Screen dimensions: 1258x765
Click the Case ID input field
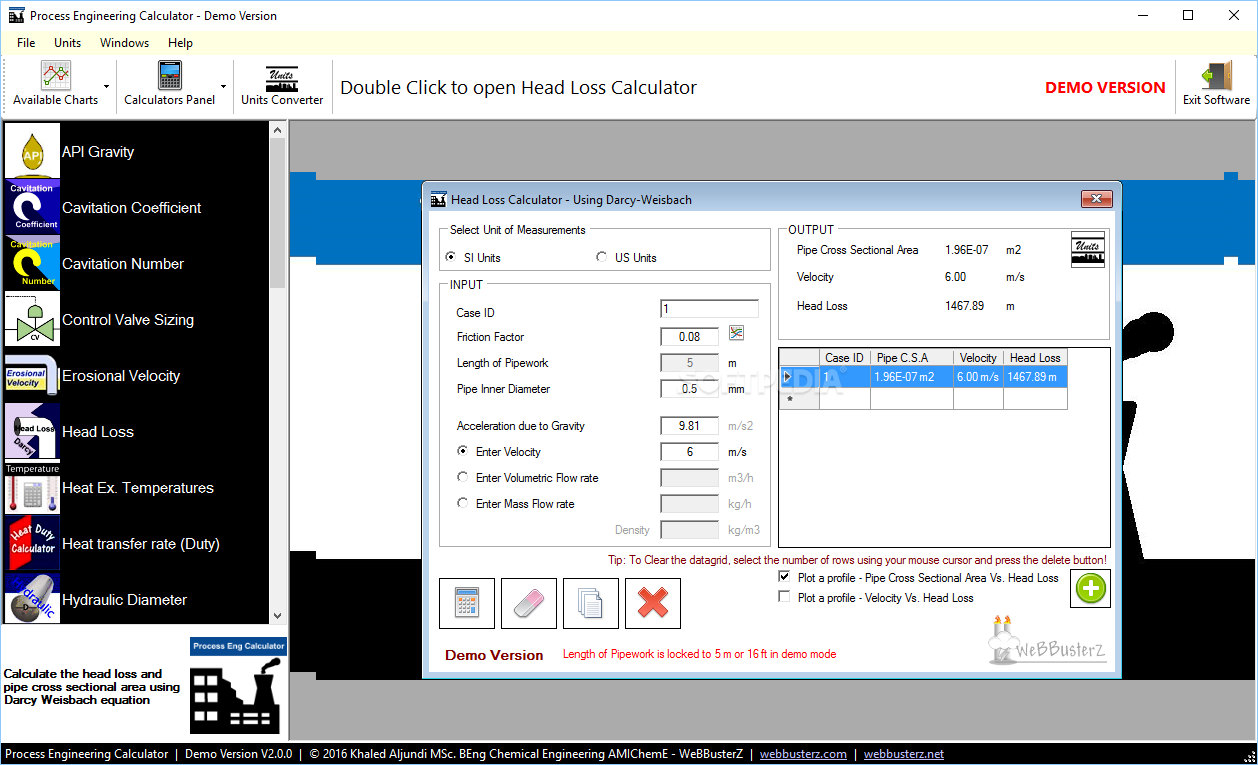click(x=709, y=310)
